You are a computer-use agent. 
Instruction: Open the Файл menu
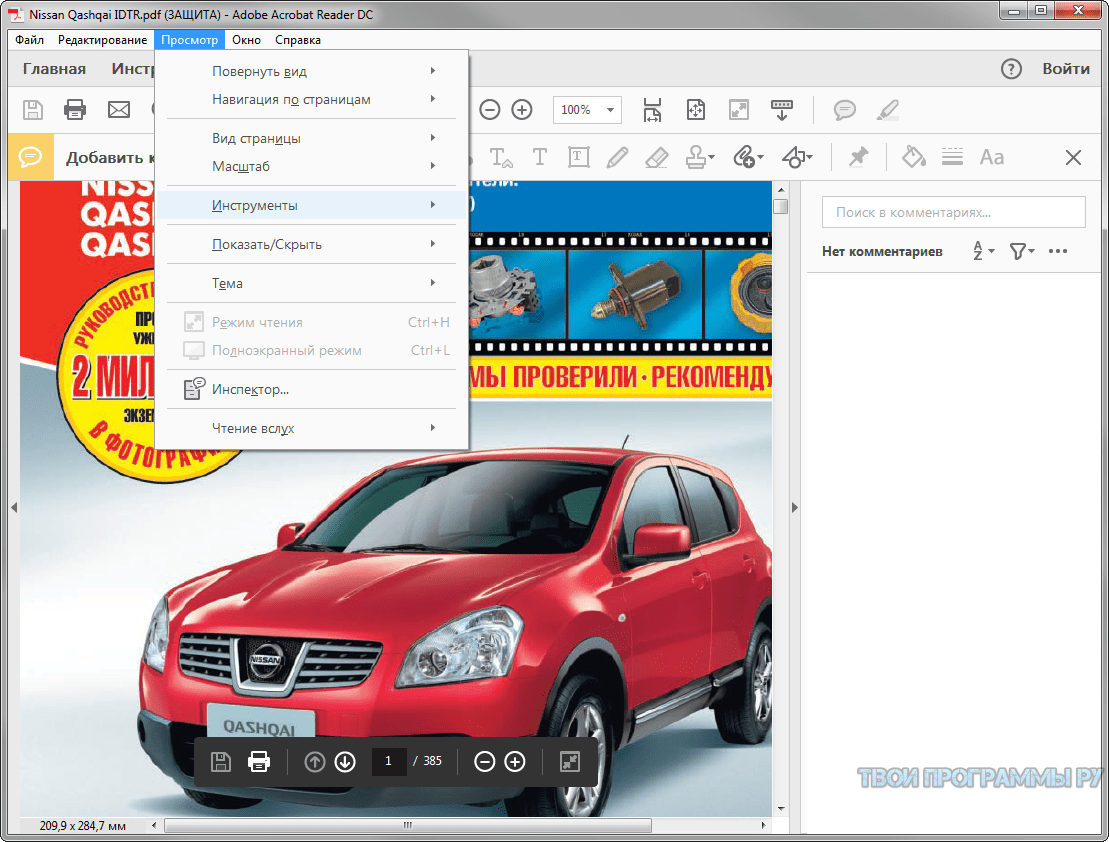click(x=30, y=40)
